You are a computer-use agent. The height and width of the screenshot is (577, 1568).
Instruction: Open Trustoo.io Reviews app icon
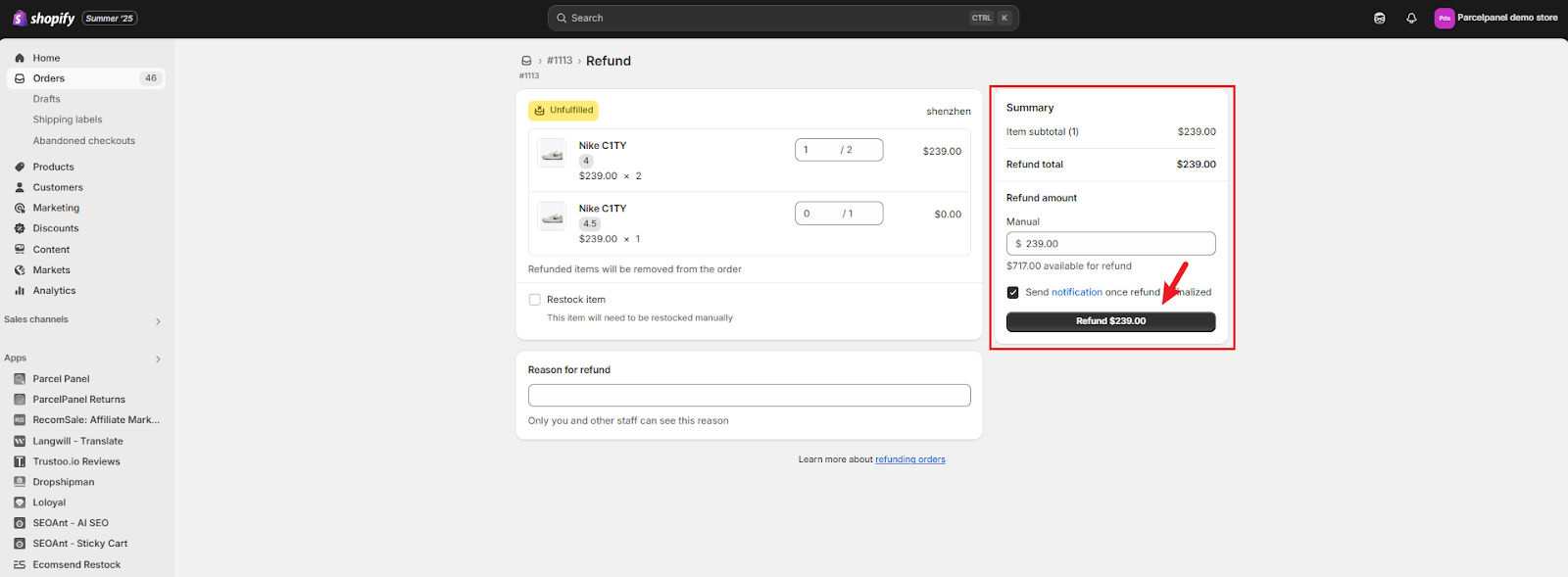20,461
